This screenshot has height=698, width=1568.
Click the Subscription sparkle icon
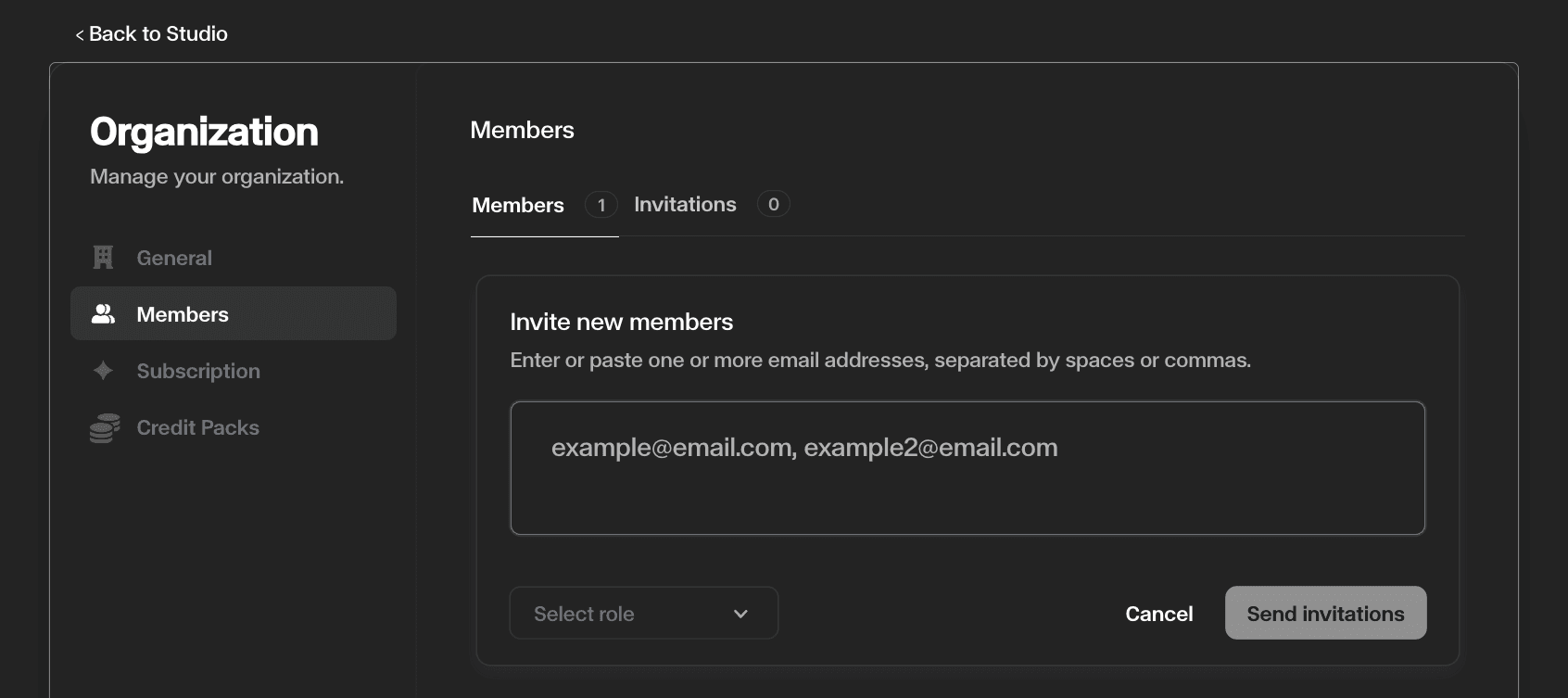(x=103, y=371)
